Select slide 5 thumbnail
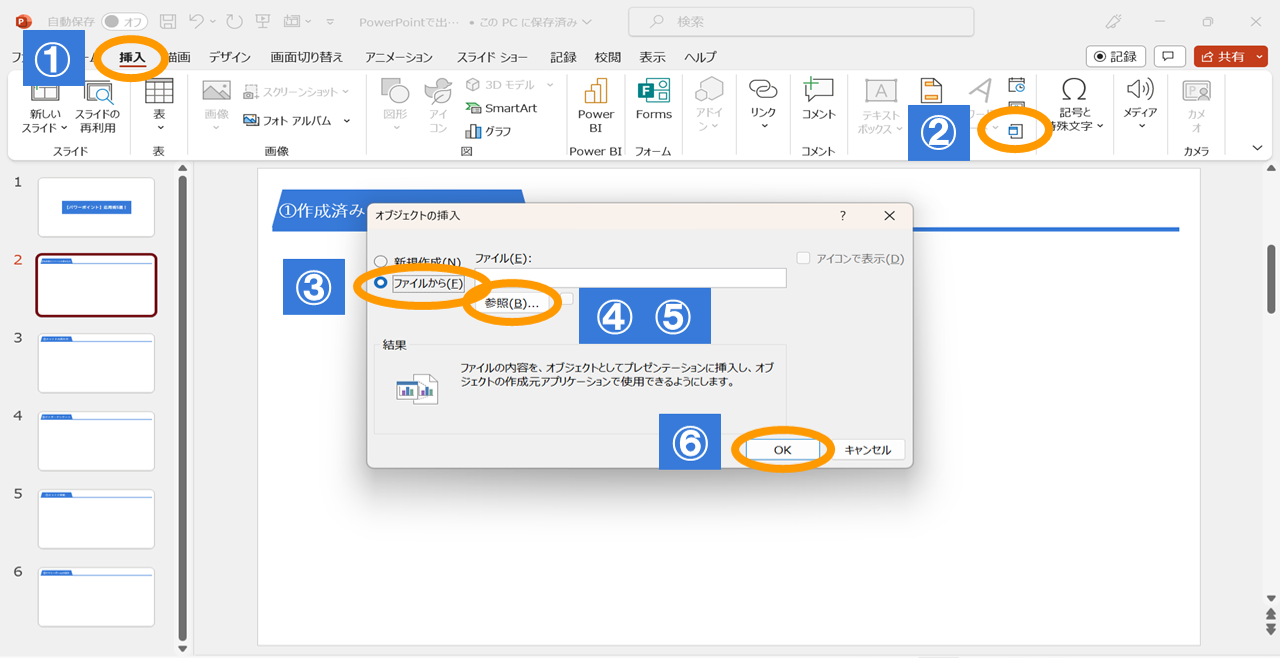 click(x=96, y=519)
